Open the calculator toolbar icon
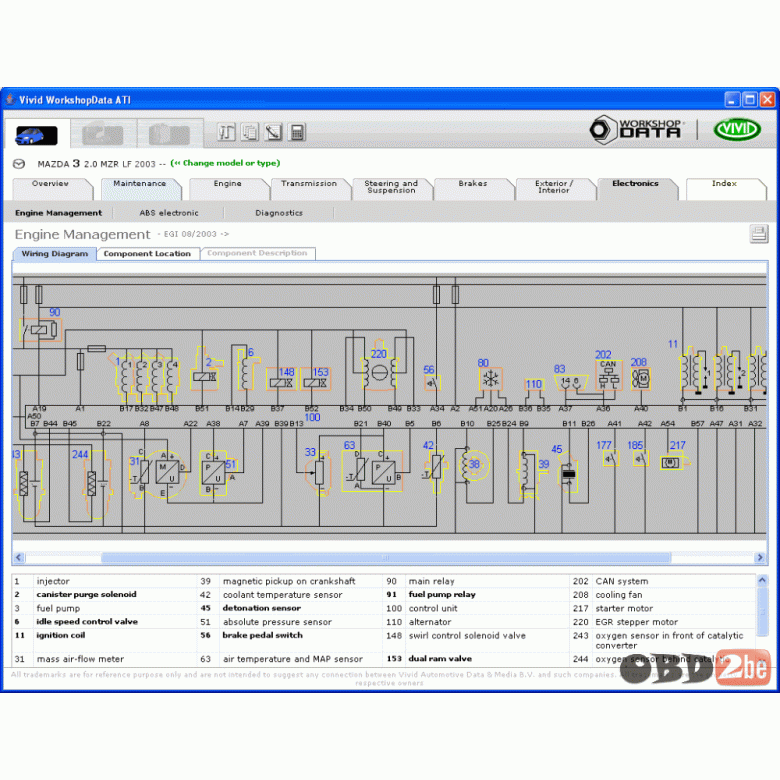This screenshot has height=780, width=780. (x=297, y=132)
